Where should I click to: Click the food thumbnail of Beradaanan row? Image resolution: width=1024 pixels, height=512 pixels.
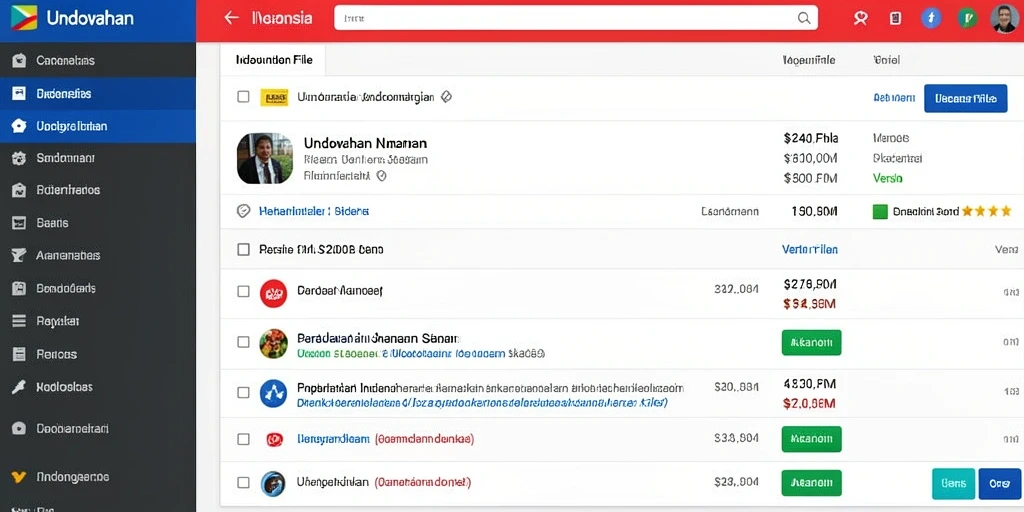pyautogui.click(x=274, y=344)
